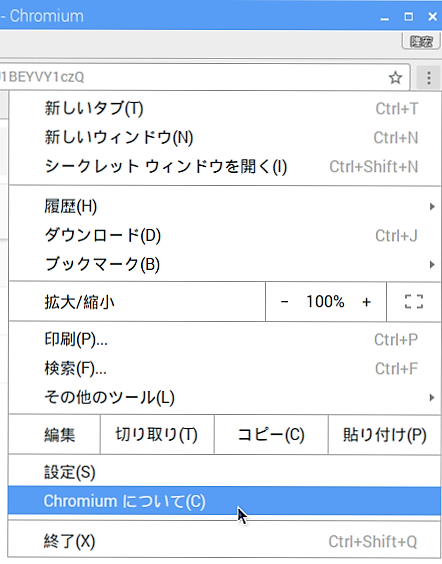
Task: Expand the その他のツール(L) submenu arrow
Action: 432,397
